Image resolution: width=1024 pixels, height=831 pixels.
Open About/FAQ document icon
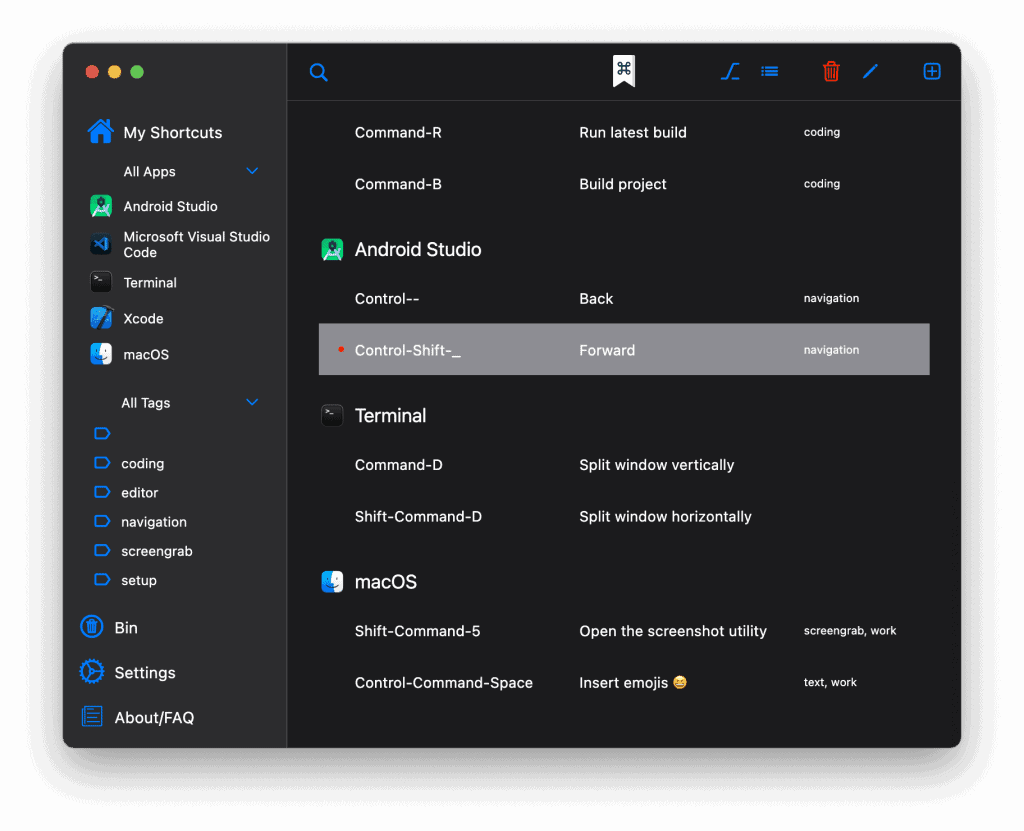pos(91,717)
